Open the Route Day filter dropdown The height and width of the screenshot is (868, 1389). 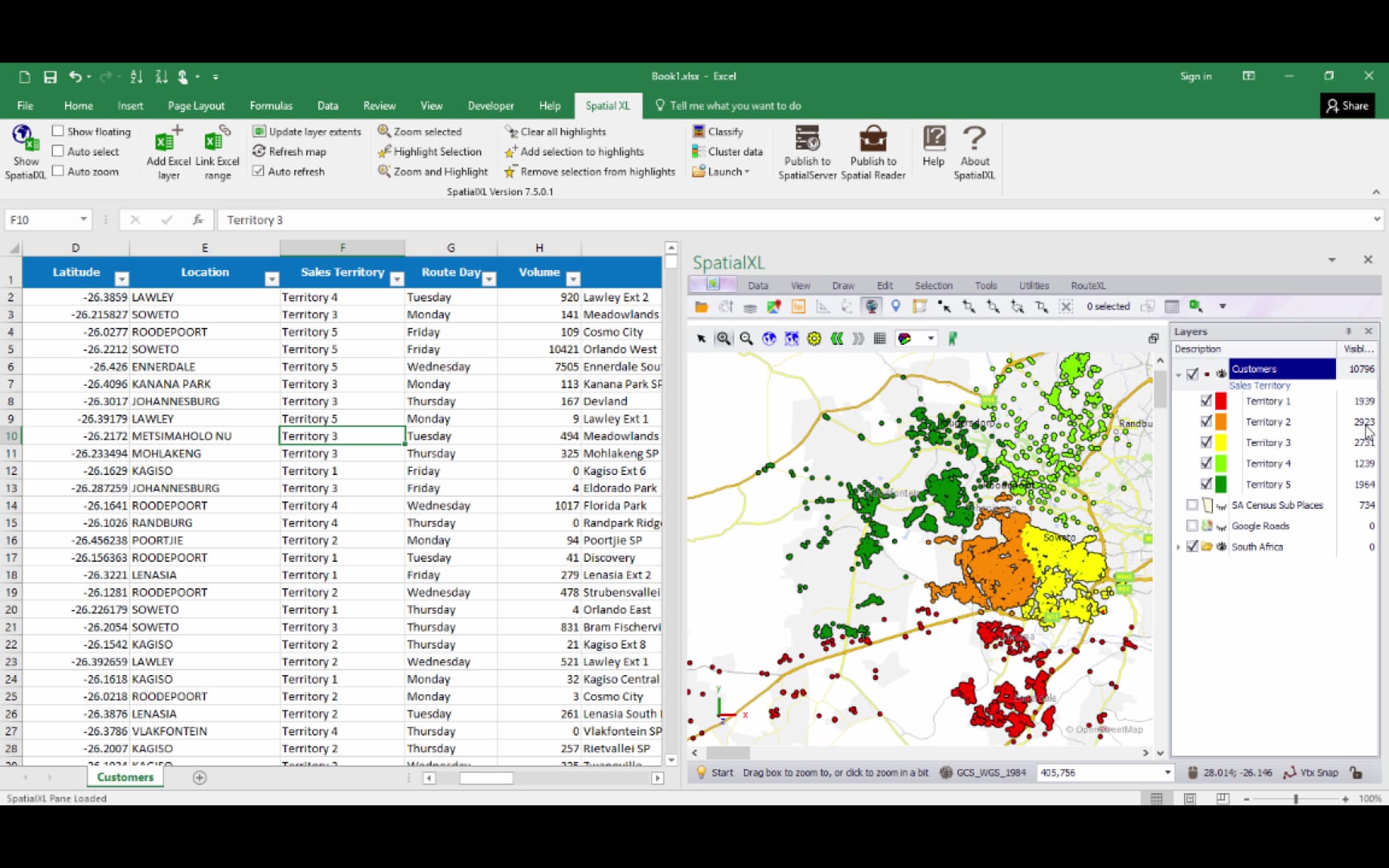tap(489, 279)
